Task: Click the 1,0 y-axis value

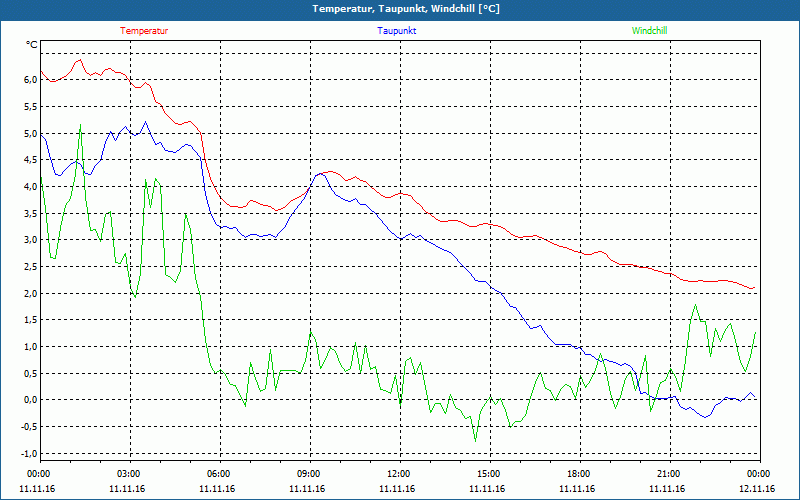Action: pos(31,347)
